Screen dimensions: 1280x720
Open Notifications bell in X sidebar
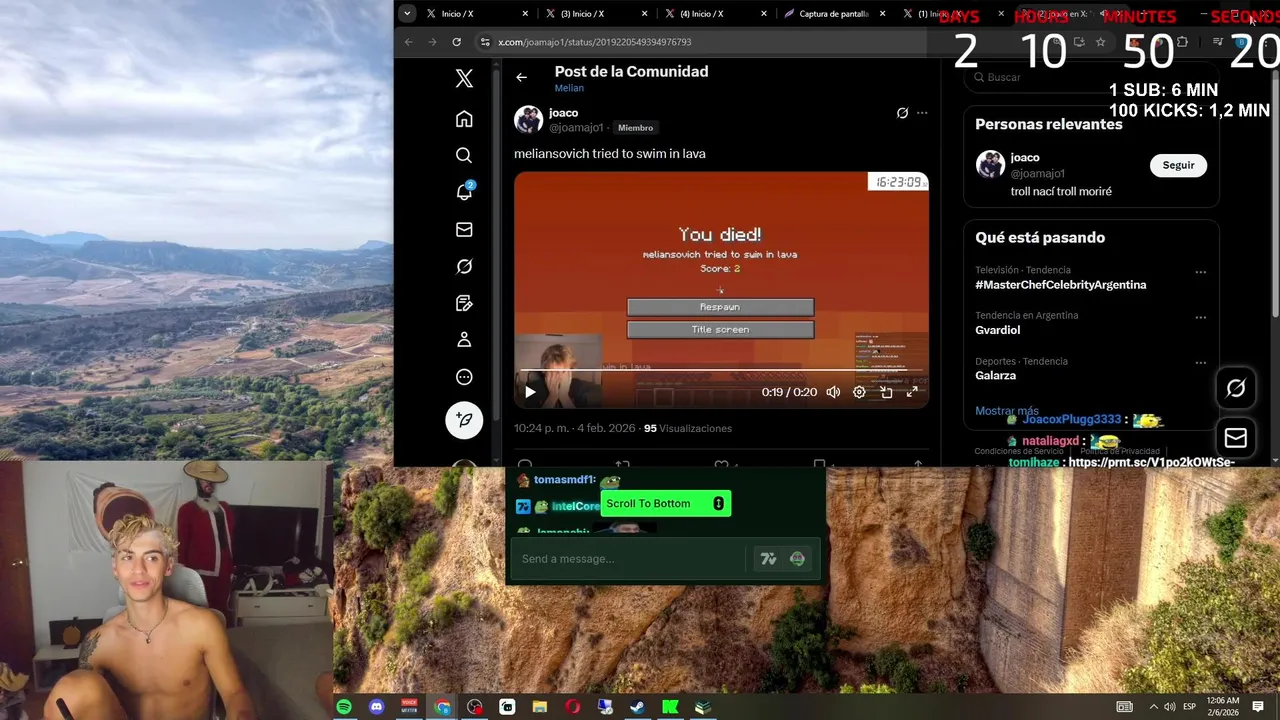tap(464, 191)
